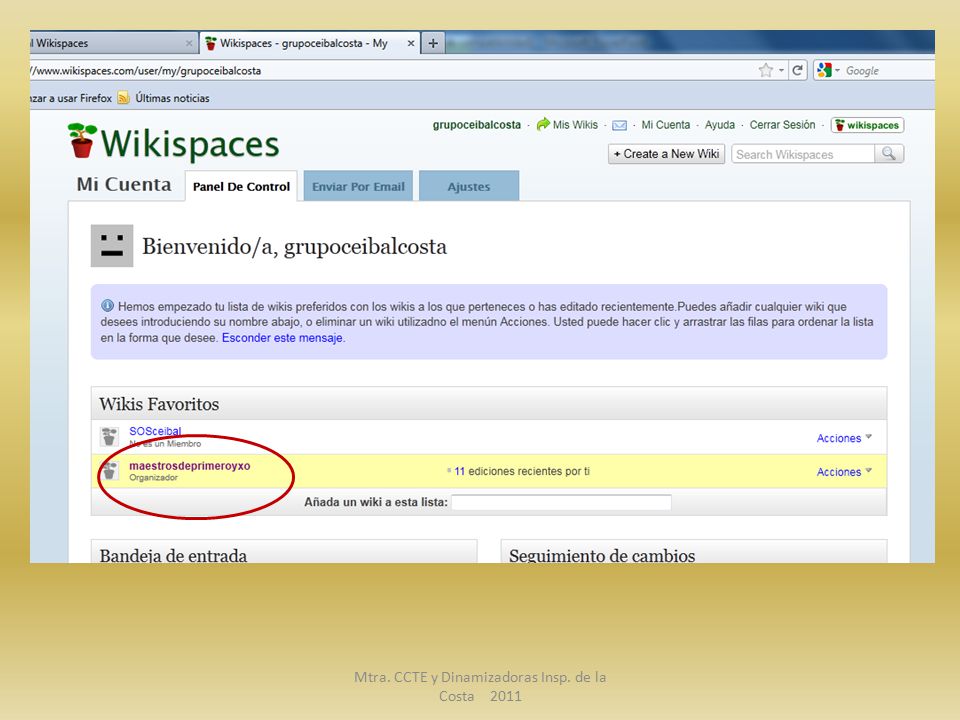This screenshot has width=960, height=720.
Task: Open the maestrosdeprimeroyxo wiki link
Action: [190, 465]
